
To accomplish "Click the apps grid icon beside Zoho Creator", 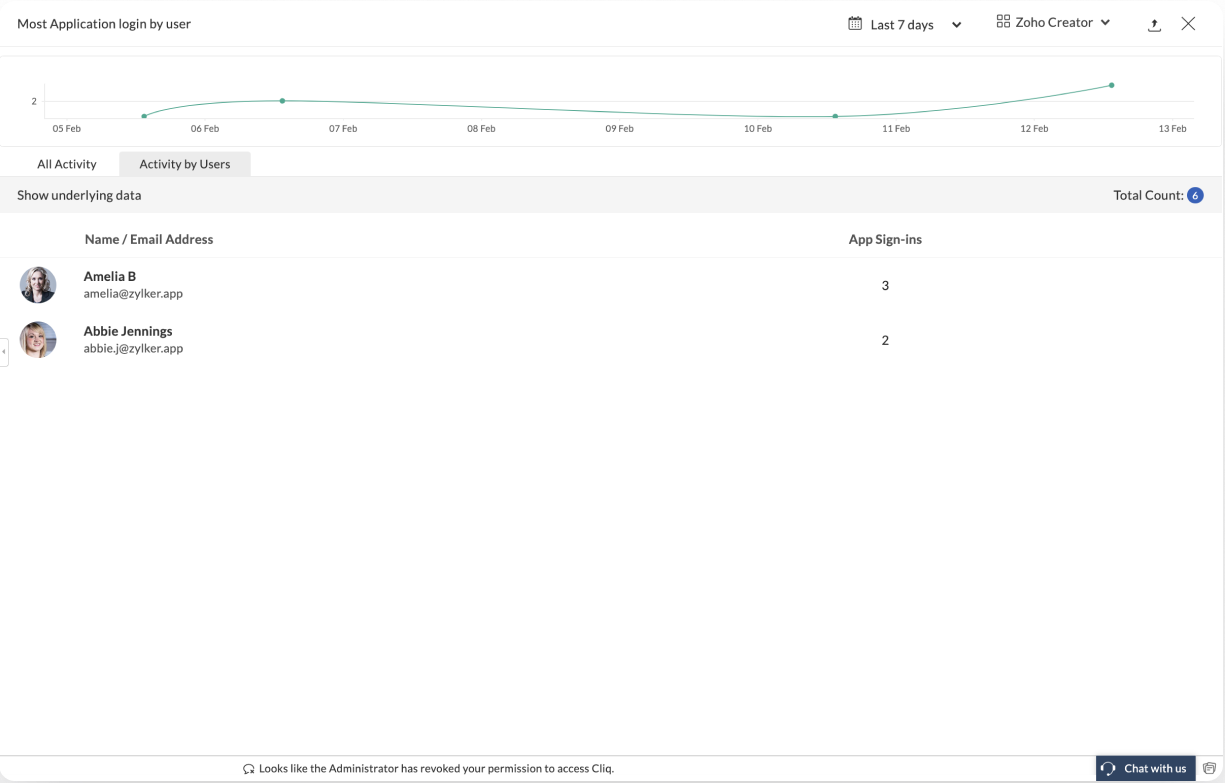I will click(1003, 21).
